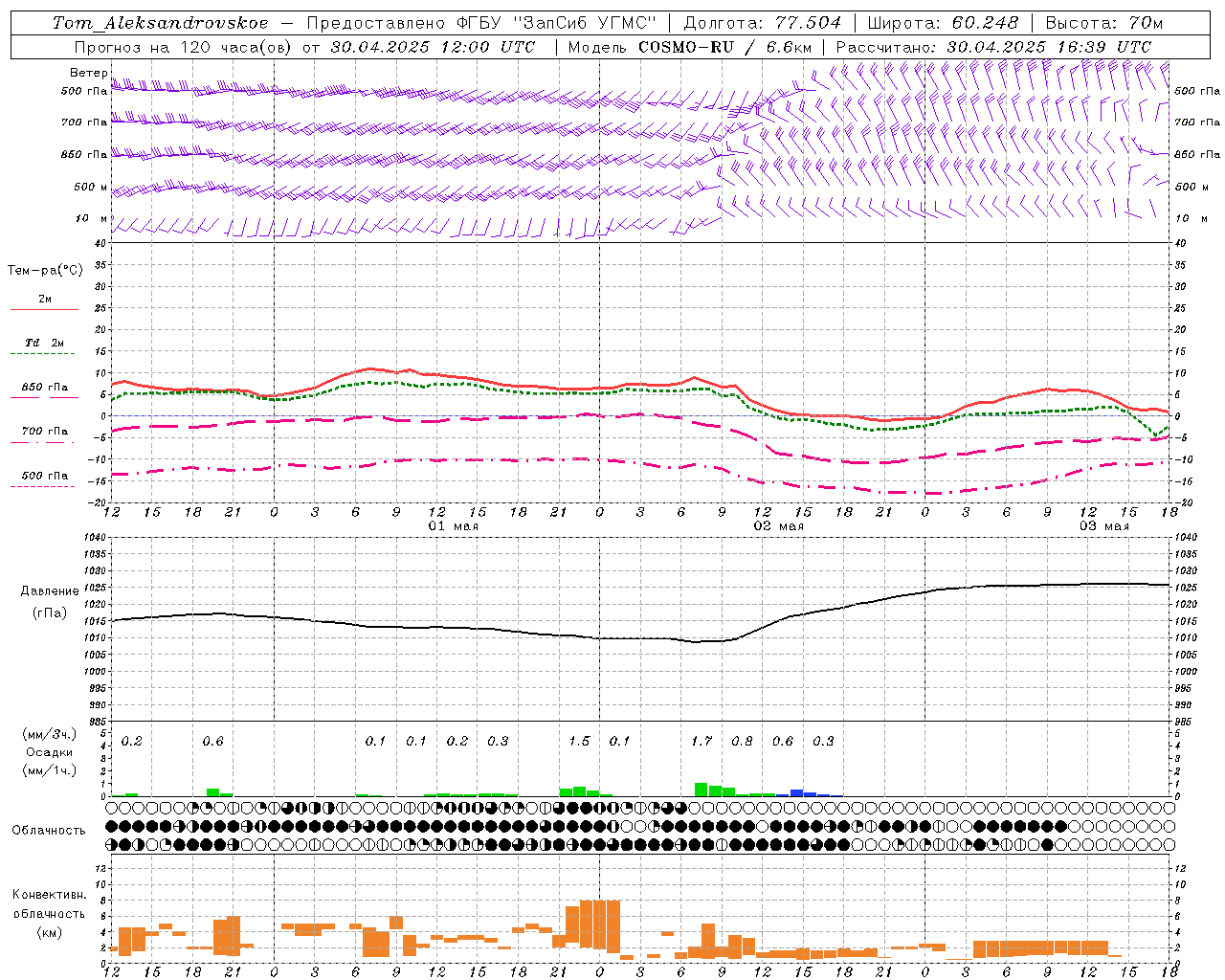Image resolution: width=1225 pixels, height=980 pixels.
Task: Click the 500 м wind level label at left
Action: [91, 187]
